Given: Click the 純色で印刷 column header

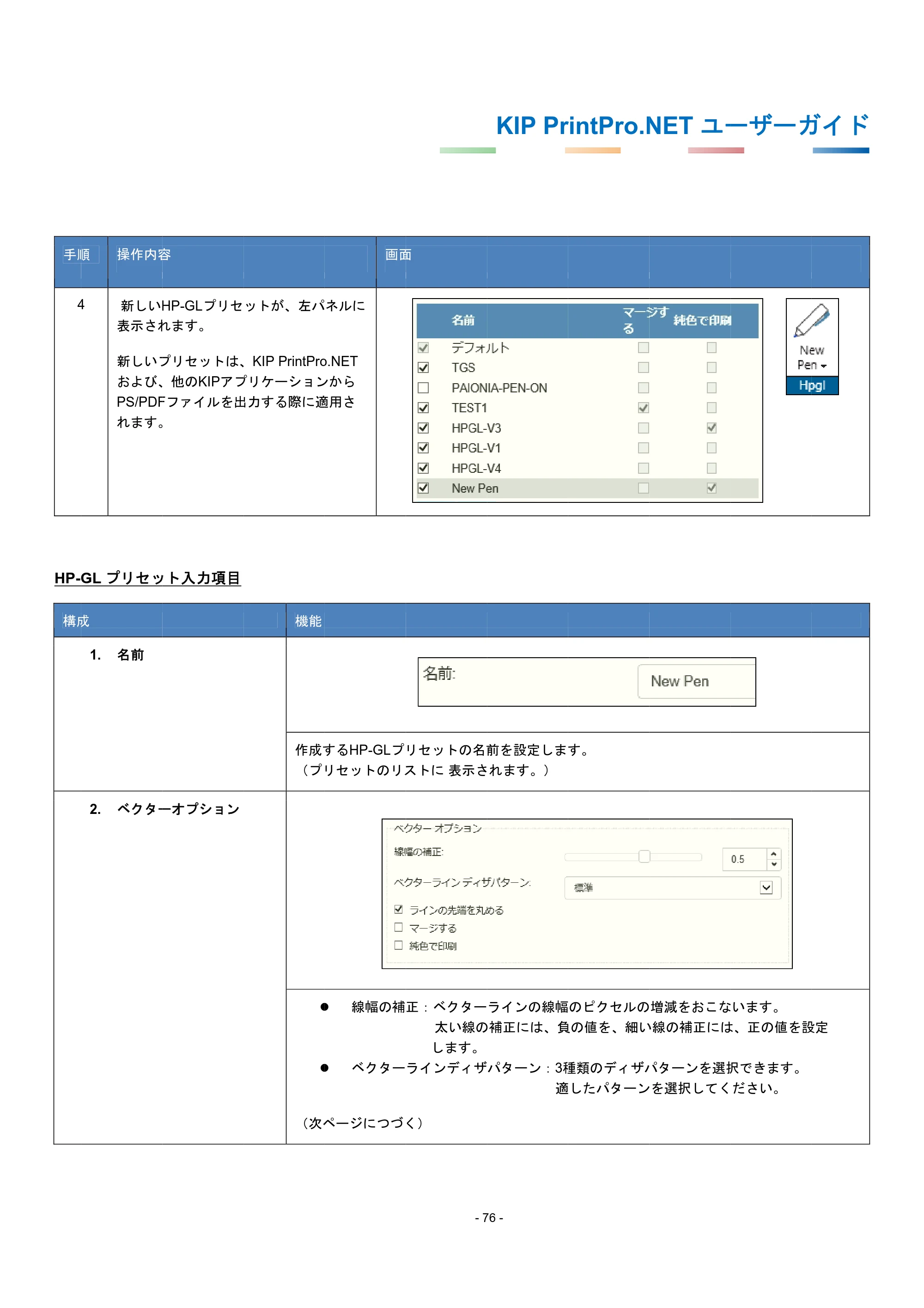Looking at the screenshot, I should pos(702,320).
